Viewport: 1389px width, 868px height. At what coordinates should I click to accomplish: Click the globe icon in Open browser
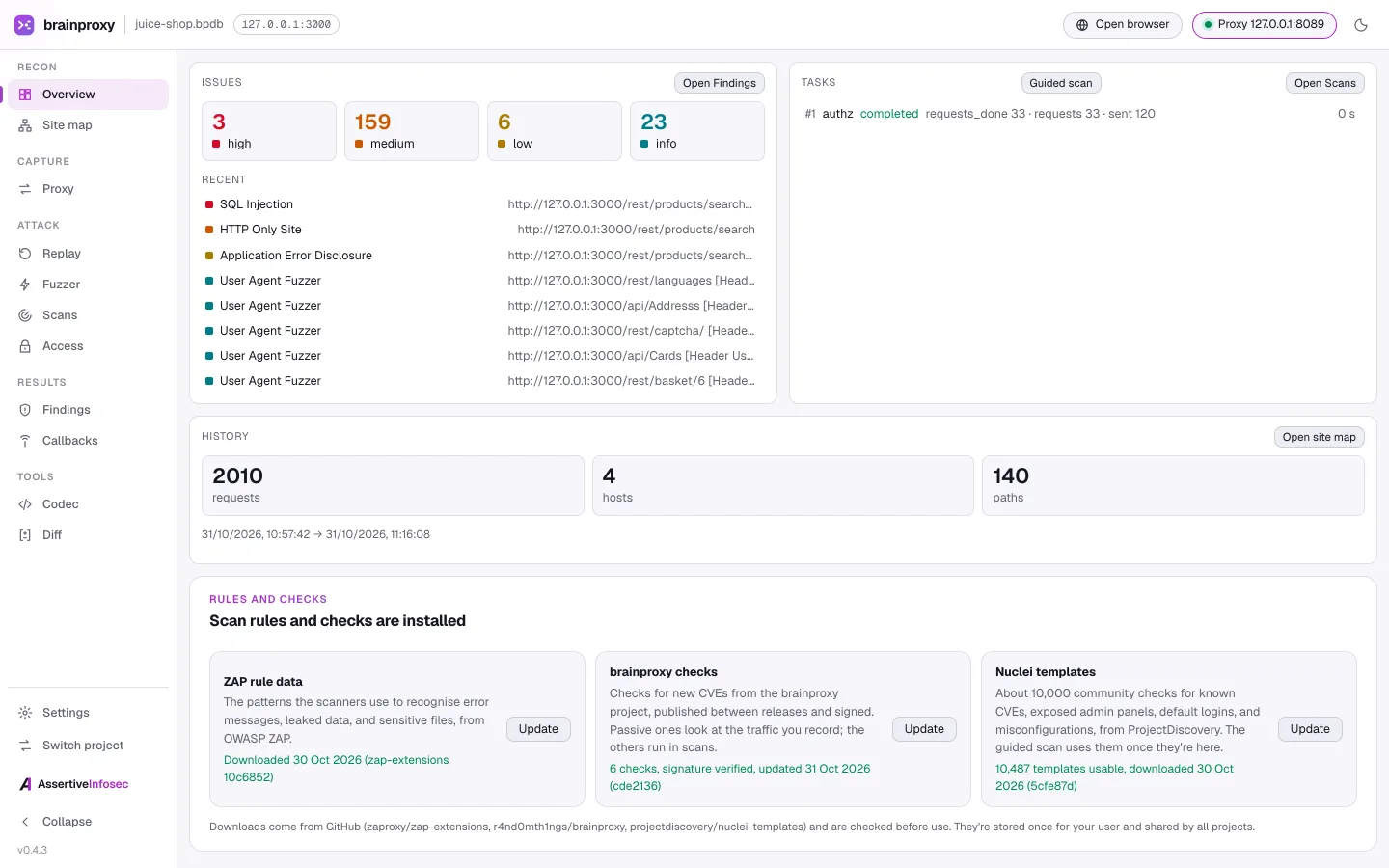tap(1082, 25)
